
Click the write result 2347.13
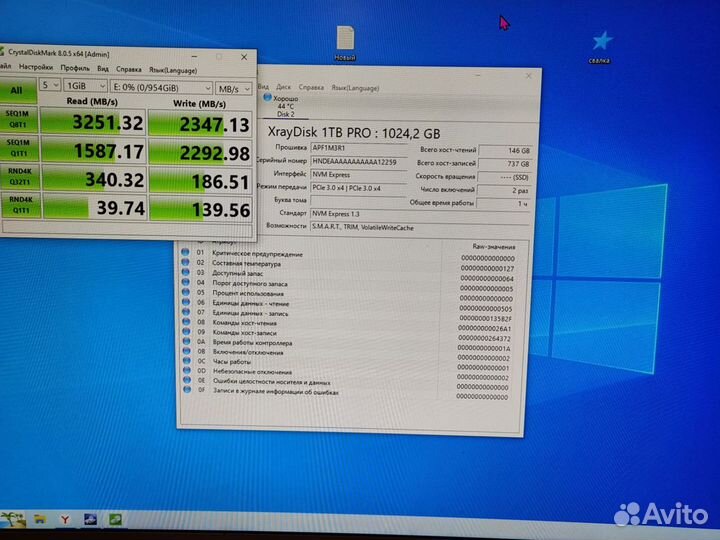pos(200,124)
